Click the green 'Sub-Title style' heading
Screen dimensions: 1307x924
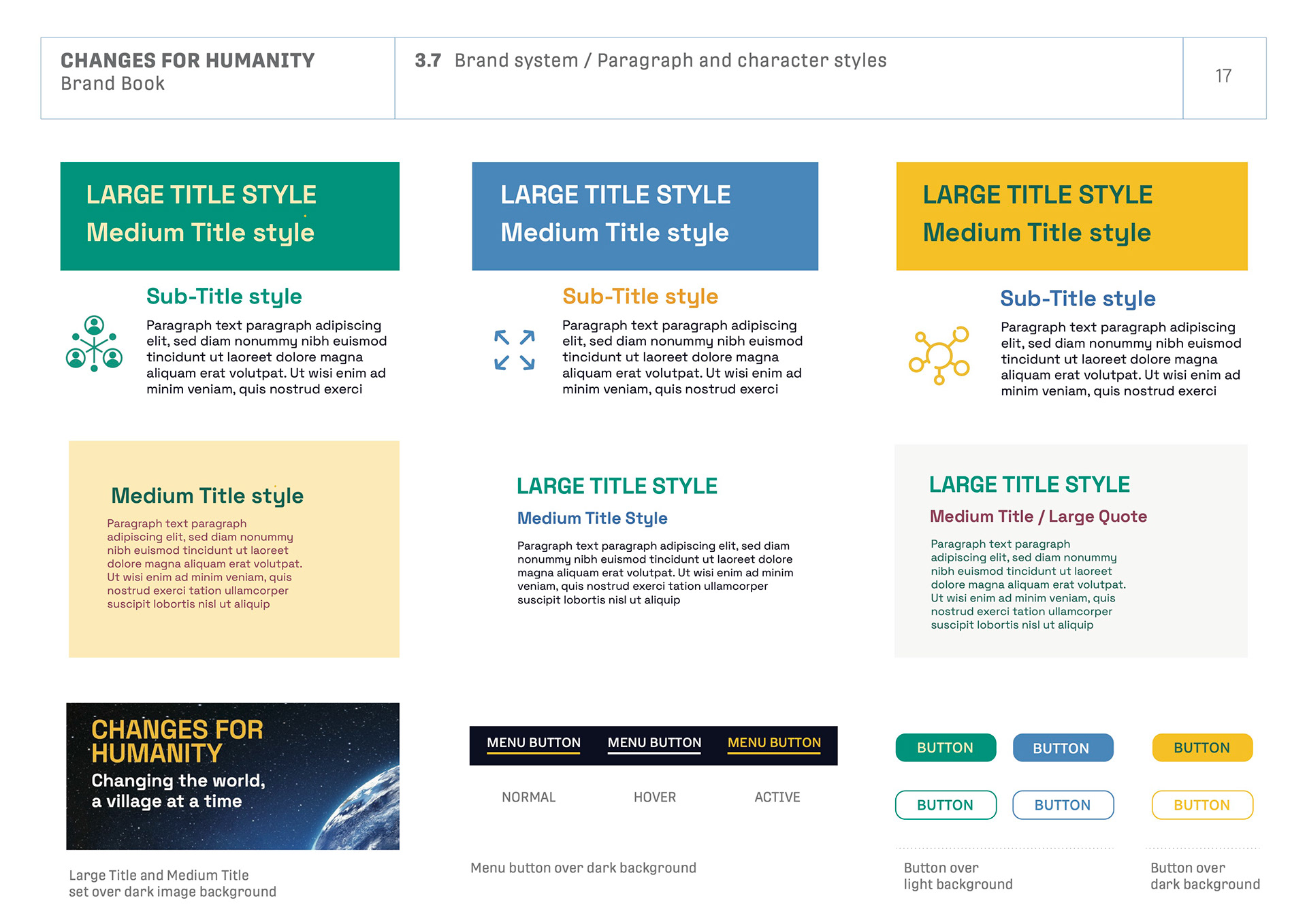pyautogui.click(x=224, y=297)
